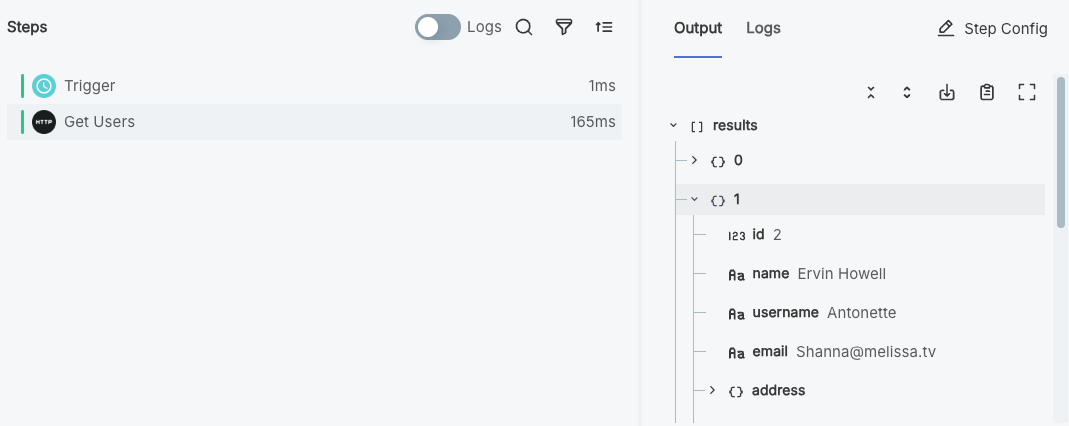Click the object icon beside 0
The image size is (1069, 426).
717,162
